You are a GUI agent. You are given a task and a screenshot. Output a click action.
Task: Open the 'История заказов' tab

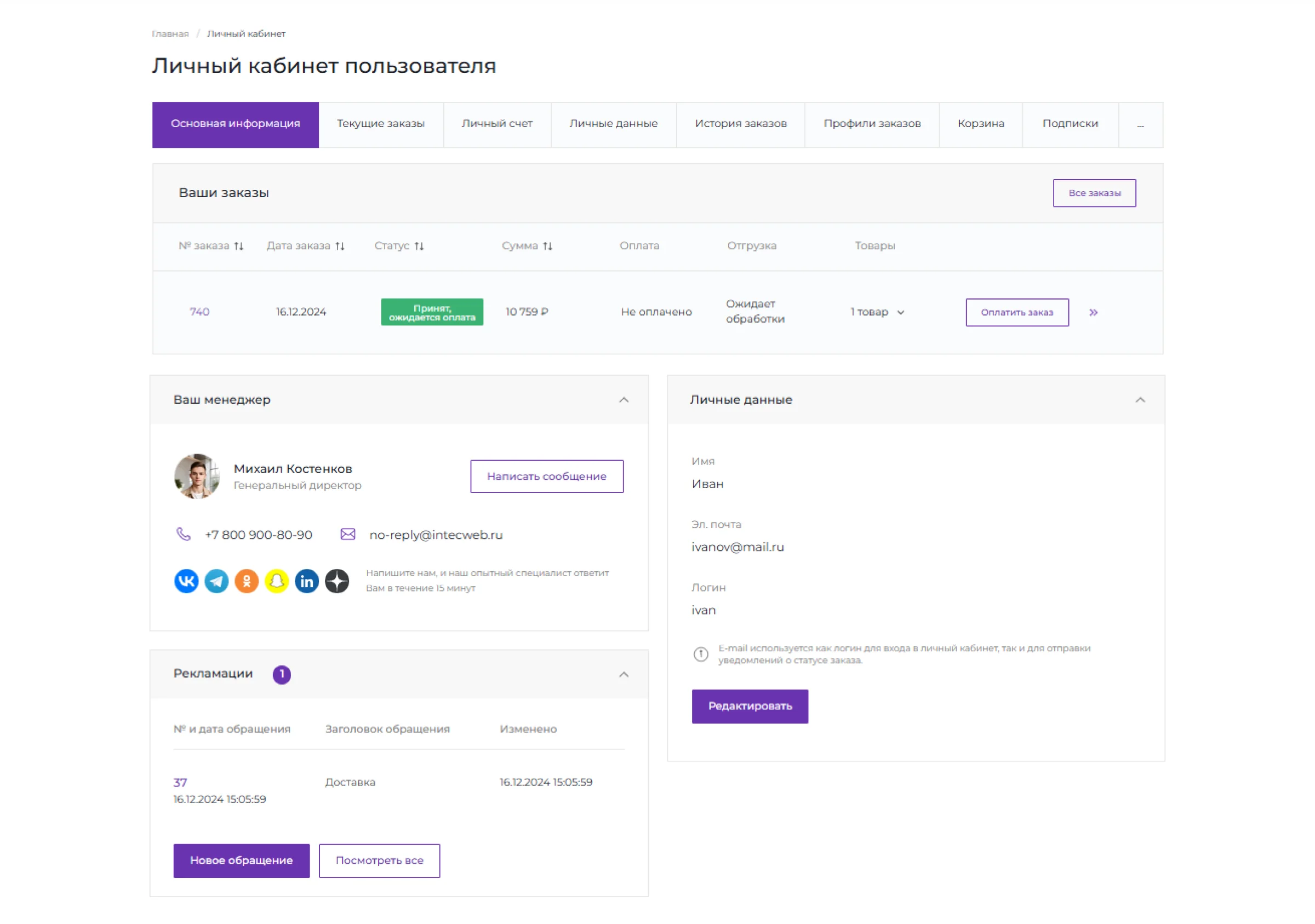tap(741, 124)
